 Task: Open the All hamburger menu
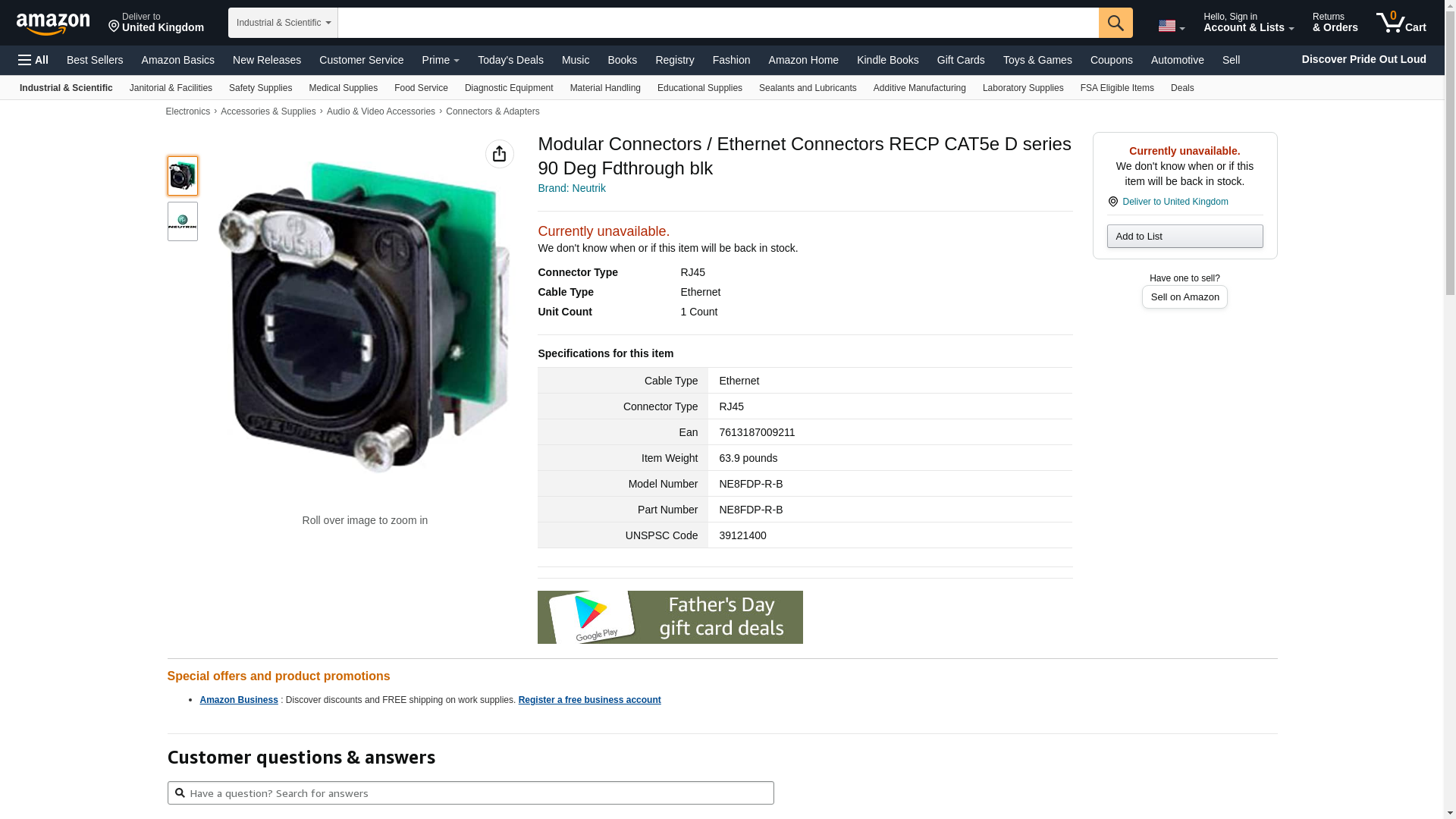tap(33, 60)
